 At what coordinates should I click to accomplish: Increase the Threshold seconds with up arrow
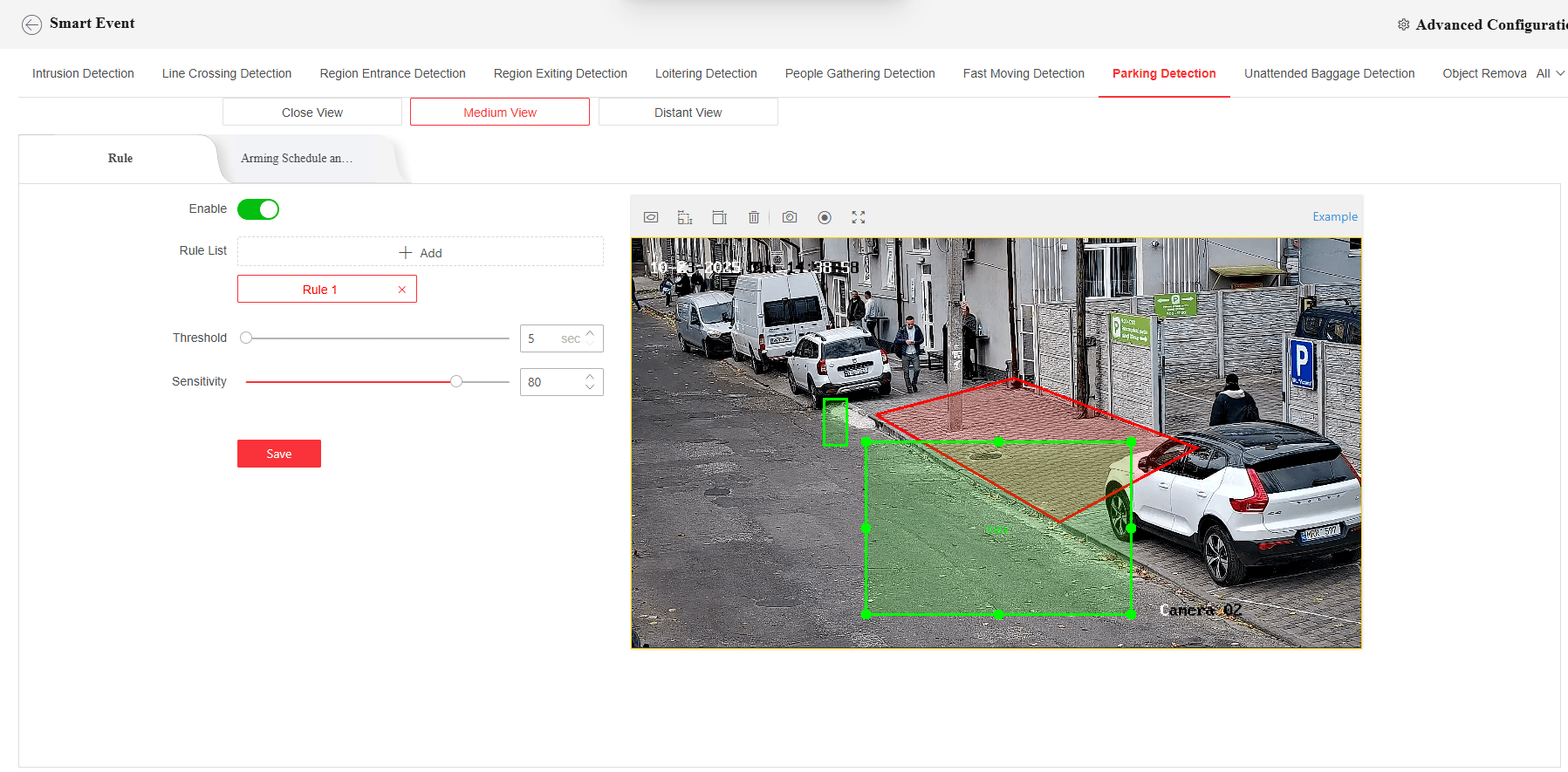pos(591,332)
